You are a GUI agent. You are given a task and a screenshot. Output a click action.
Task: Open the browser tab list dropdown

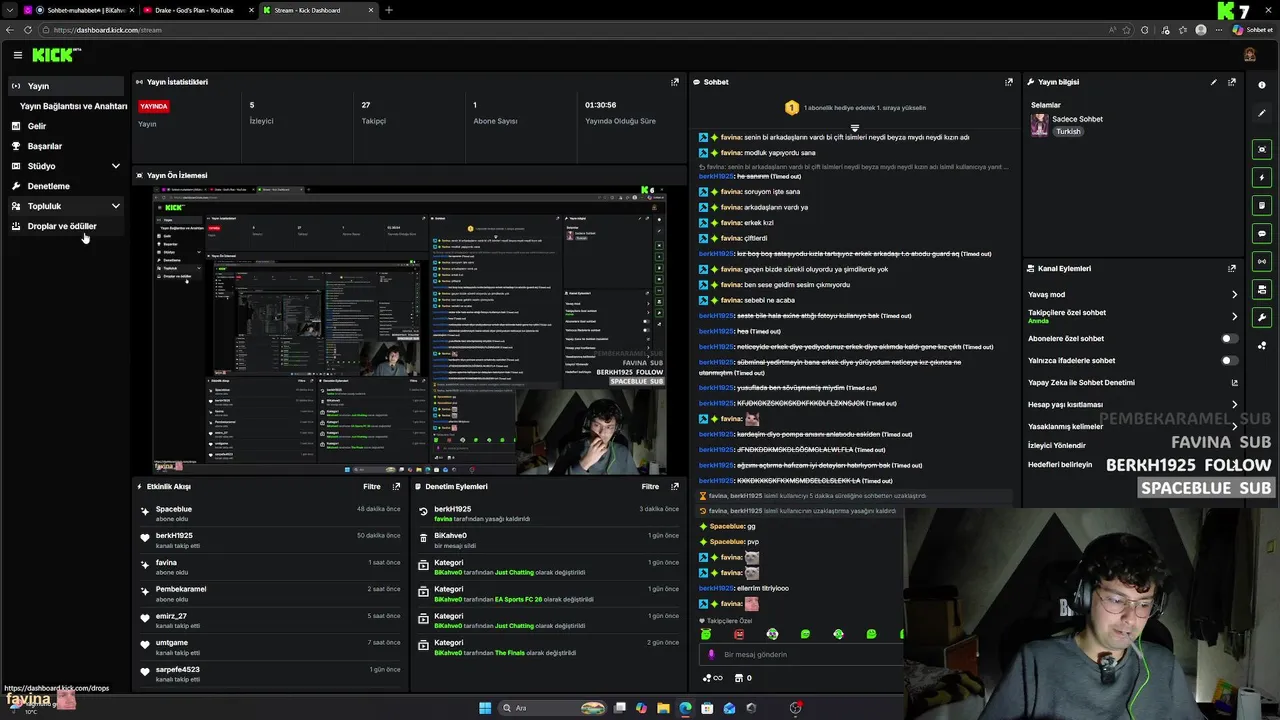click(x=11, y=10)
